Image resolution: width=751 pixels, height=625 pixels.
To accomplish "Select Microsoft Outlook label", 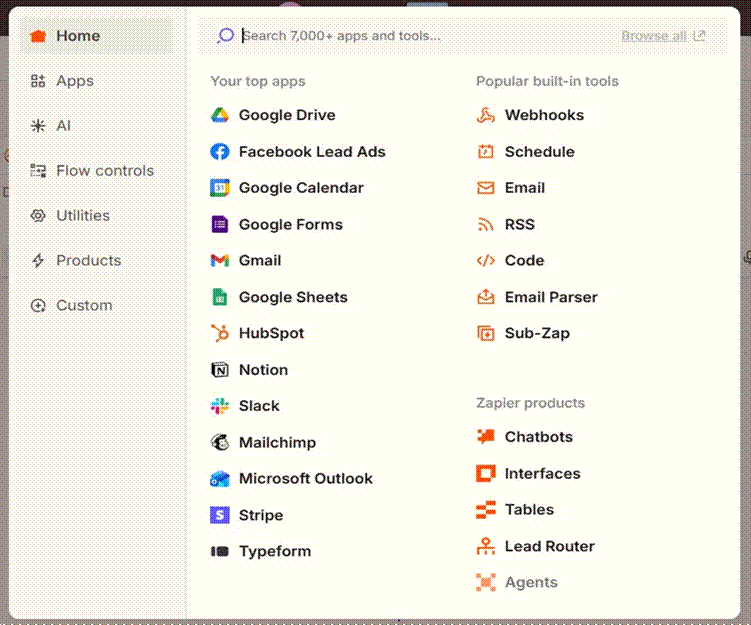I will tap(306, 478).
